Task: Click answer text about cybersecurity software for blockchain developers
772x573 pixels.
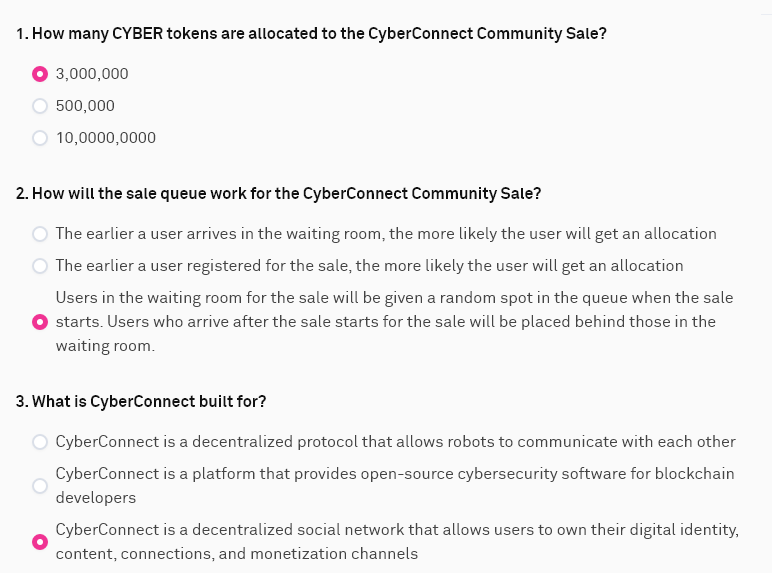Action: [x=394, y=474]
